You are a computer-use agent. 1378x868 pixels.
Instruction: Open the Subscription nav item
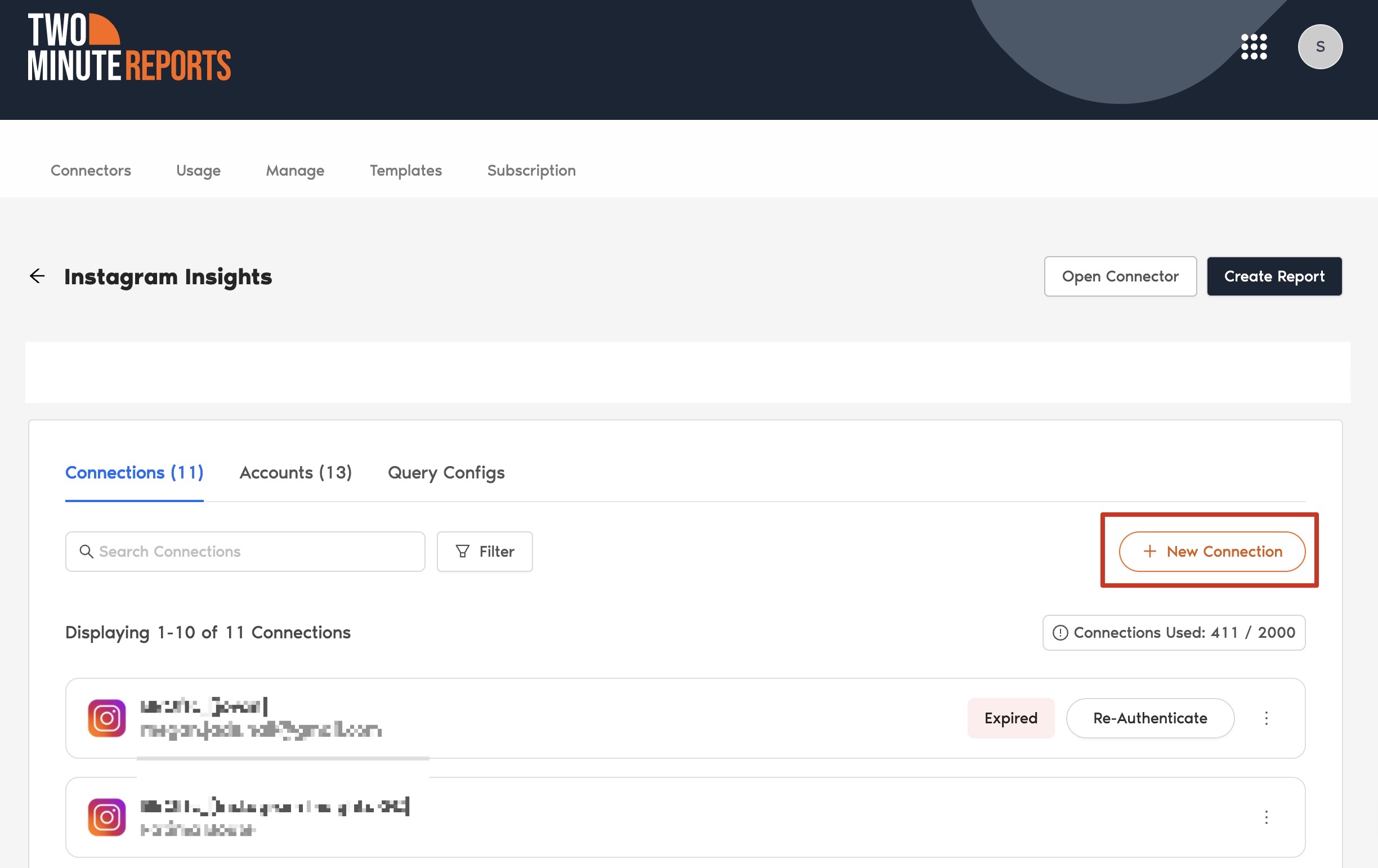(531, 171)
